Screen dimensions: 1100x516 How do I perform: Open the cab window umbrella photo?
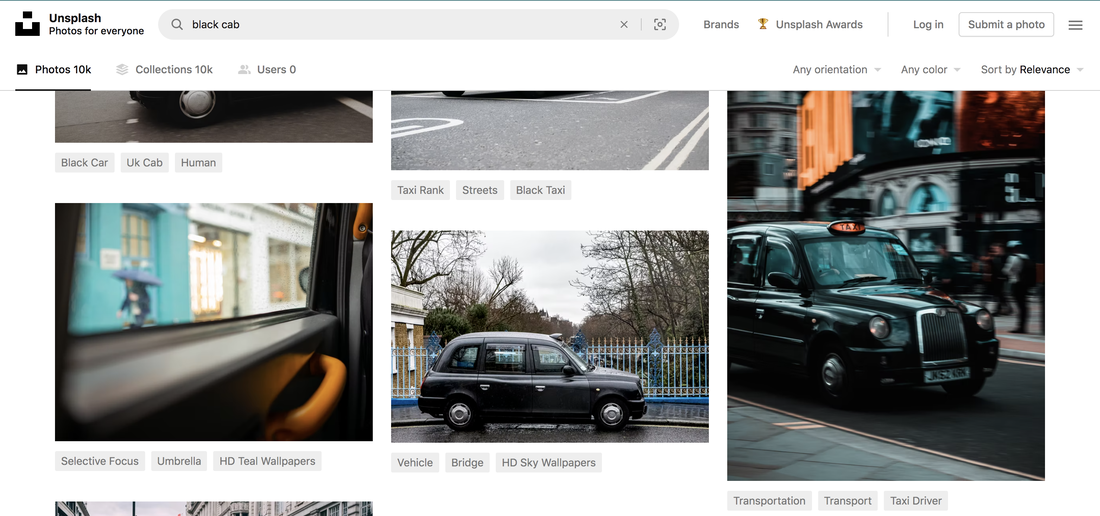click(214, 322)
